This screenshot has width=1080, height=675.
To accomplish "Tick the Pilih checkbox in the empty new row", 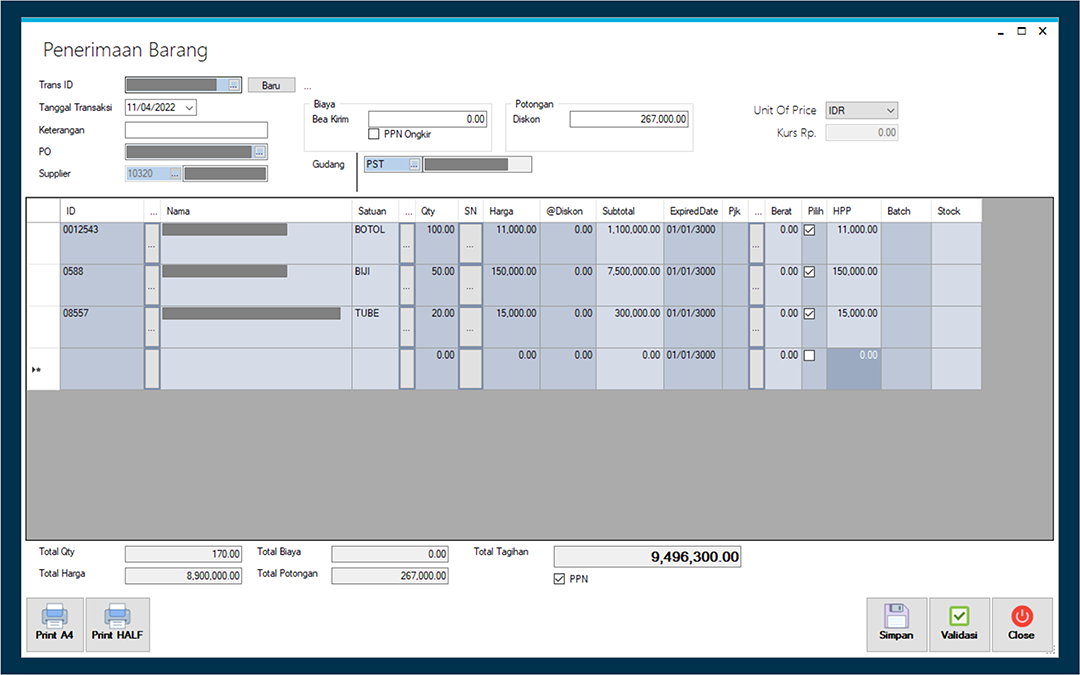I will point(810,355).
